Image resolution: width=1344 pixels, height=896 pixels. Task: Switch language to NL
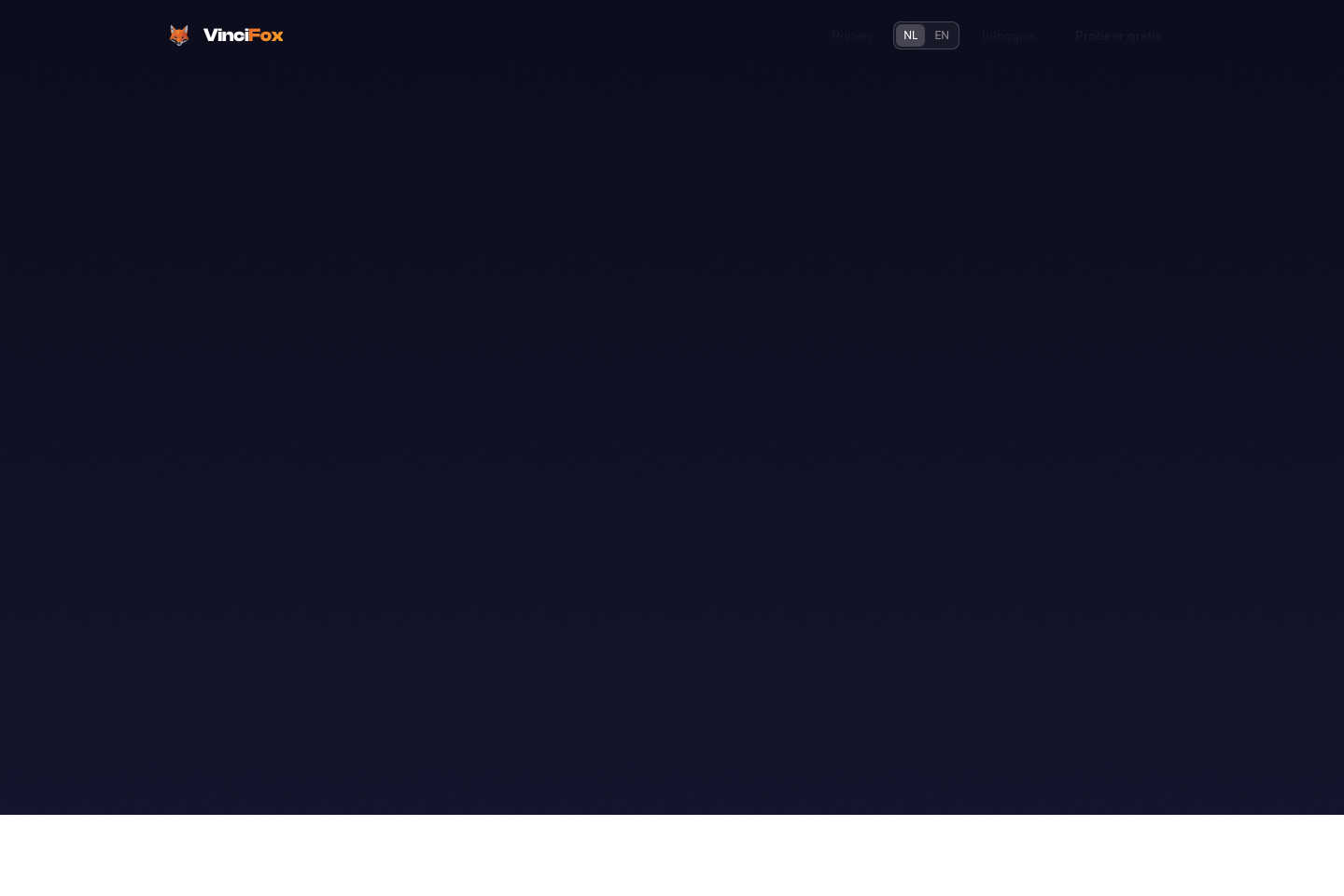coord(910,35)
